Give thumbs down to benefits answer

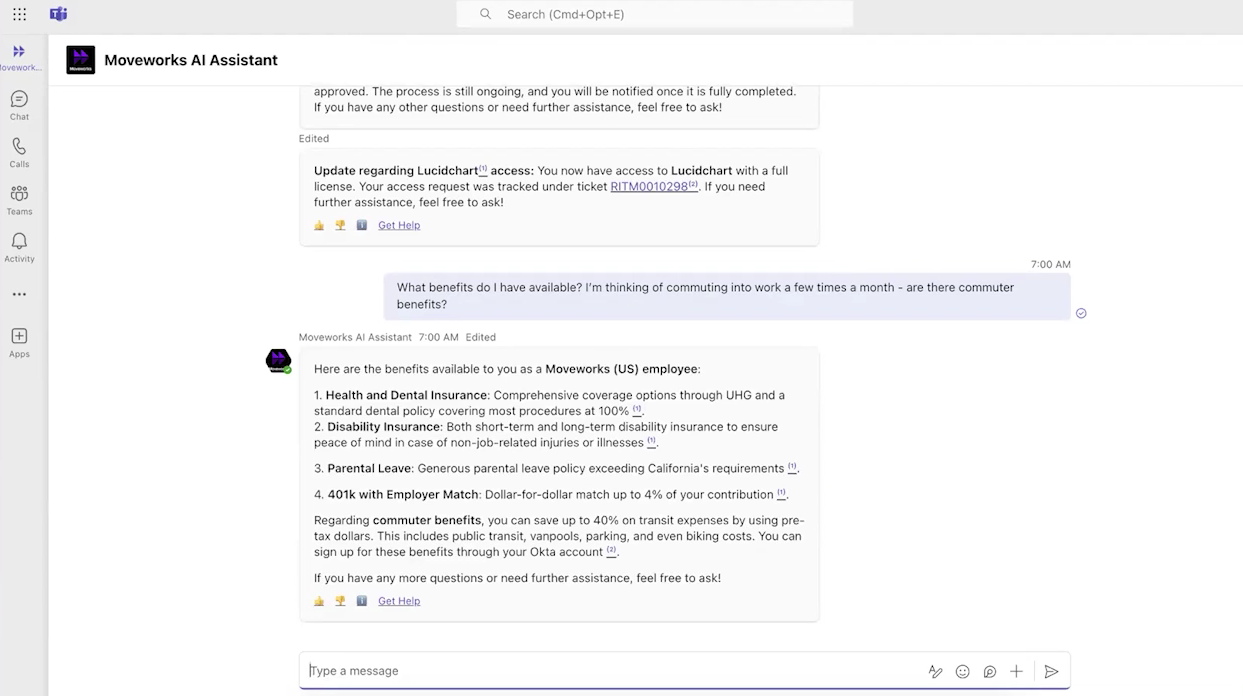point(340,601)
